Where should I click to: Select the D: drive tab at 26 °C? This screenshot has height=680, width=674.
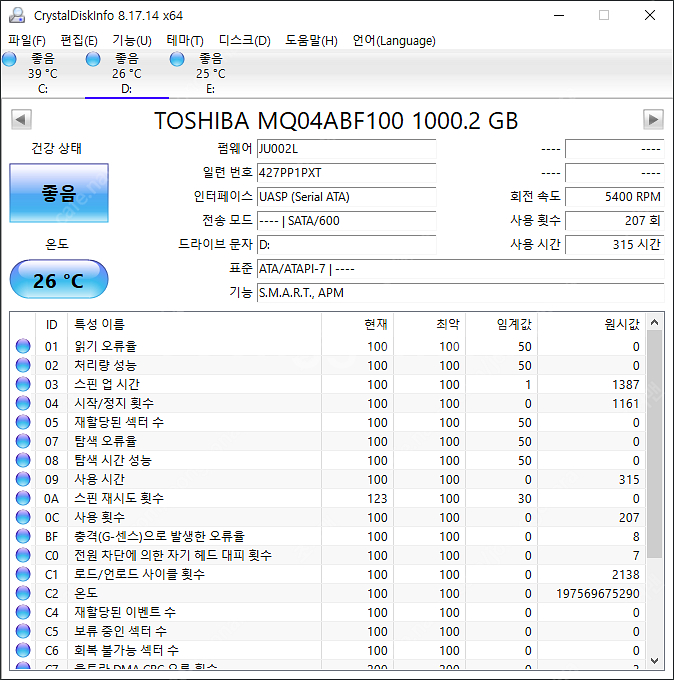[127, 74]
